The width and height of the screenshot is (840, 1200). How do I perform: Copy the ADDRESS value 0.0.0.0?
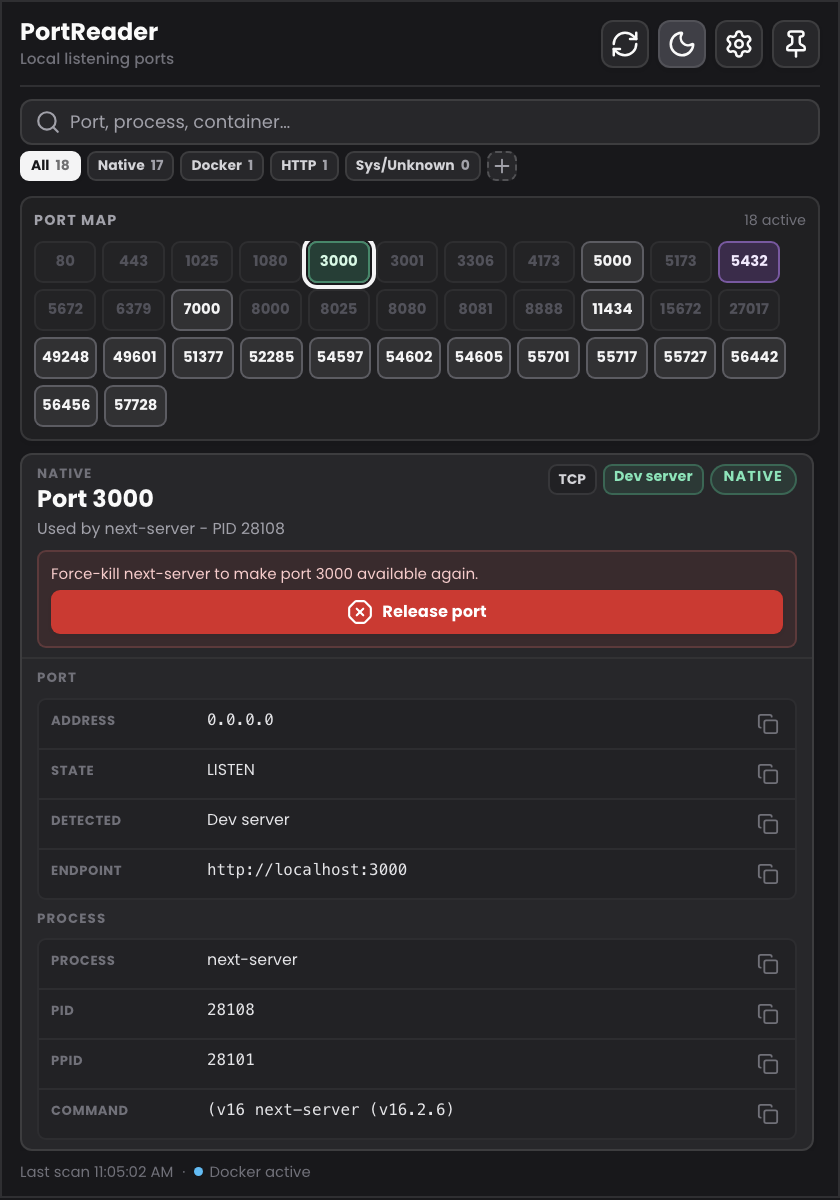(x=768, y=724)
